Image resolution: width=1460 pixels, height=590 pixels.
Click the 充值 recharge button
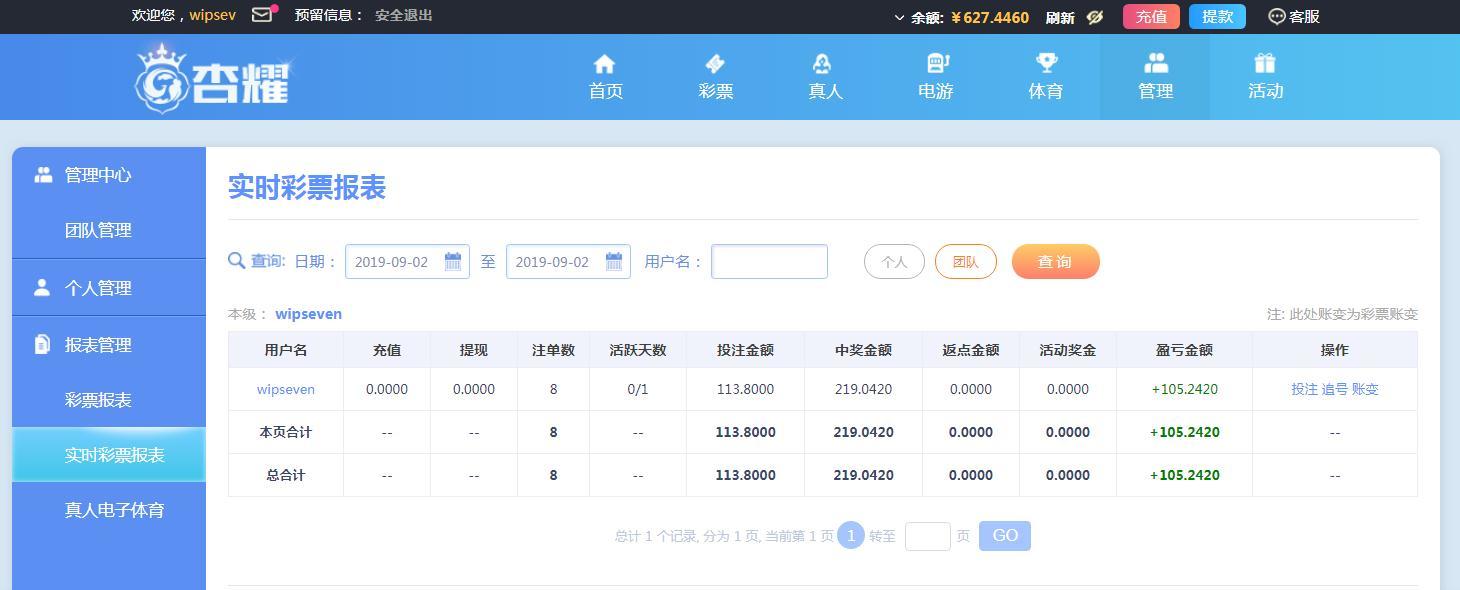click(1151, 17)
